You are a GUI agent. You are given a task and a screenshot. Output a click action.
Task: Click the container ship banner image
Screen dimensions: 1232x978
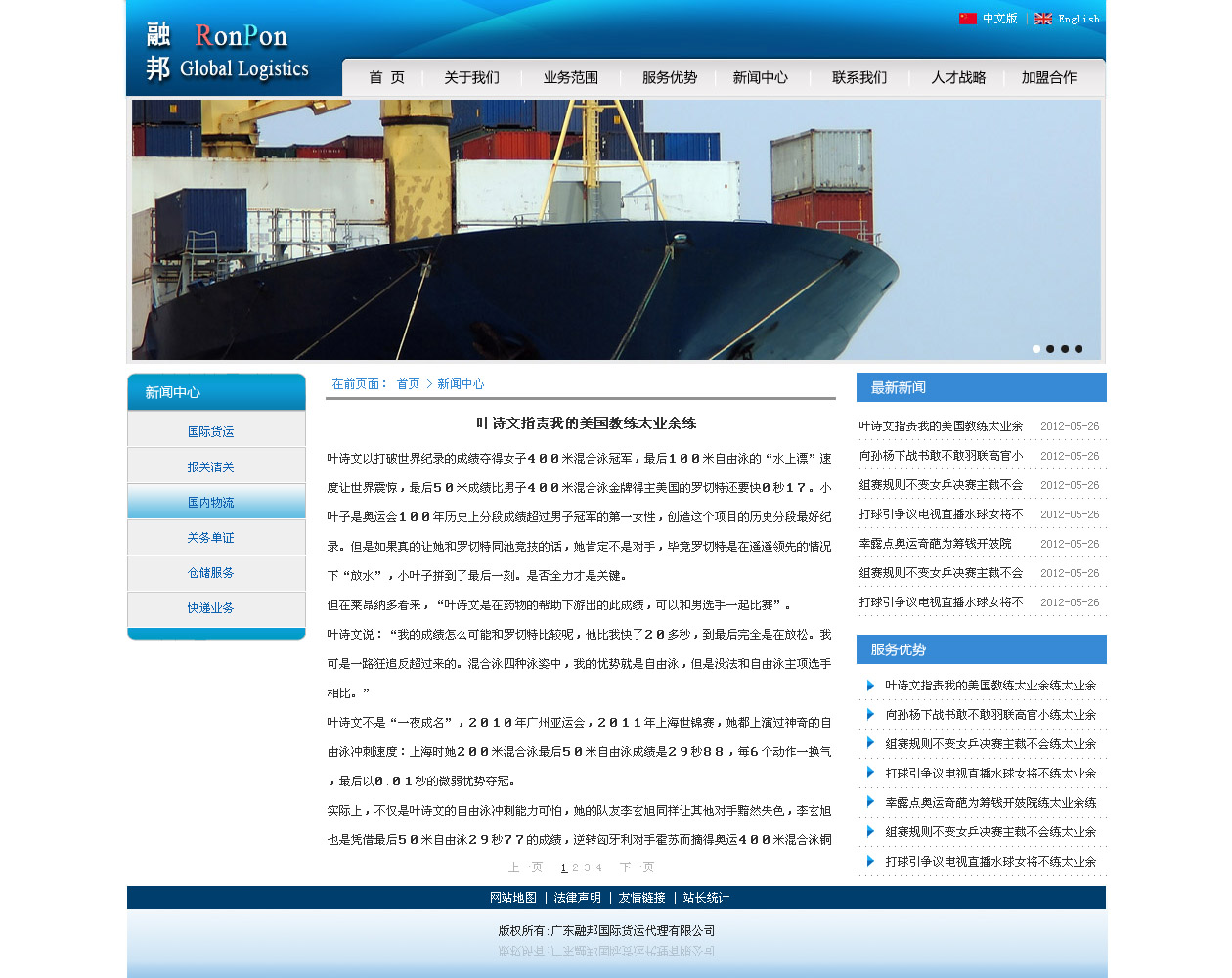point(616,230)
